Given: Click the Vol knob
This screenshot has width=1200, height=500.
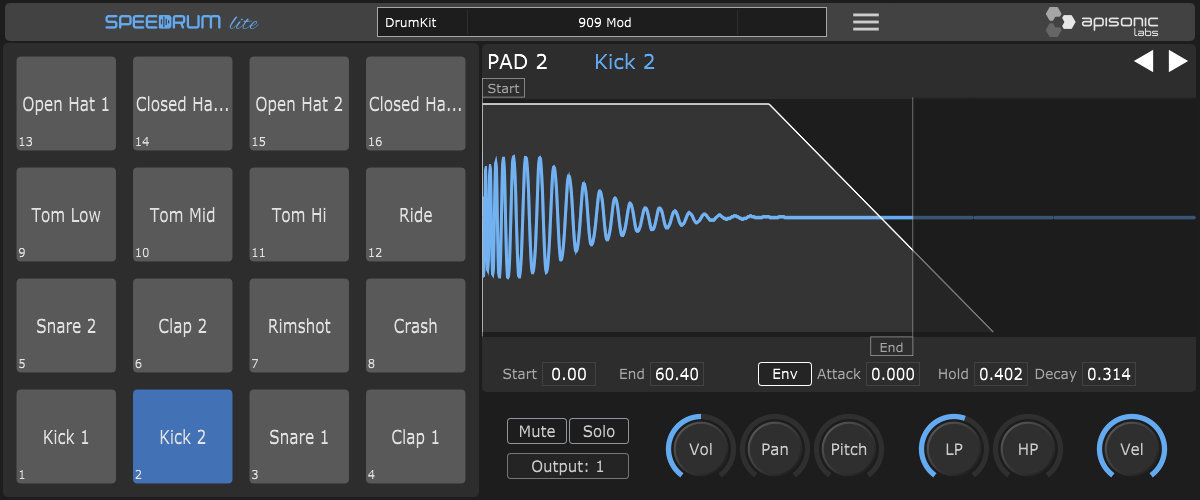Looking at the screenshot, I should pyautogui.click(x=701, y=449).
